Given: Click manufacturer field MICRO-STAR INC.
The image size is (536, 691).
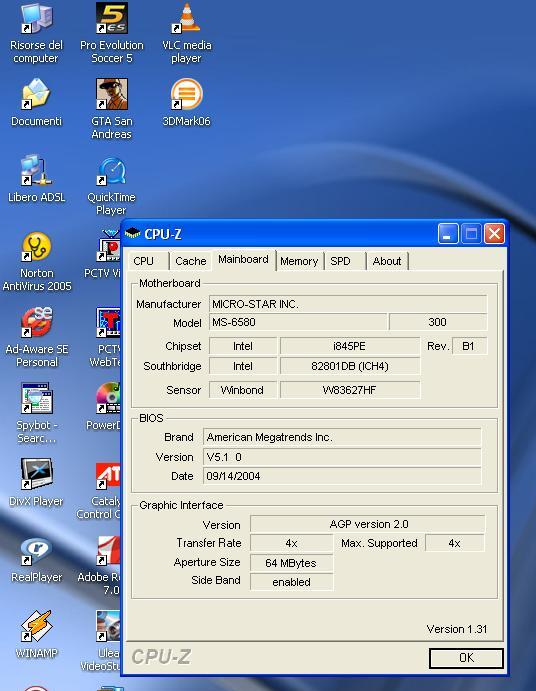Looking at the screenshot, I should [x=348, y=304].
